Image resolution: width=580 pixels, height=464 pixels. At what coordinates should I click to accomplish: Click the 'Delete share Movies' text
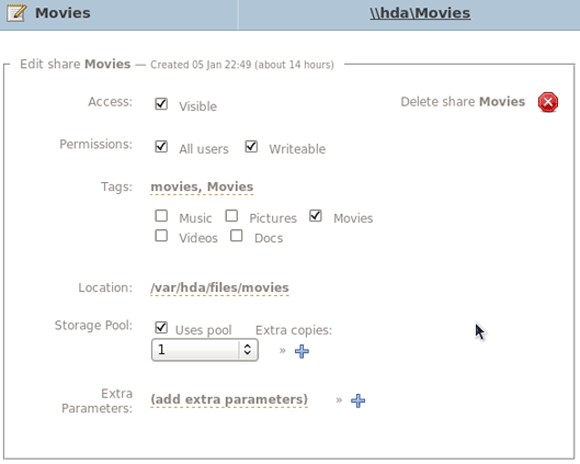[x=463, y=102]
